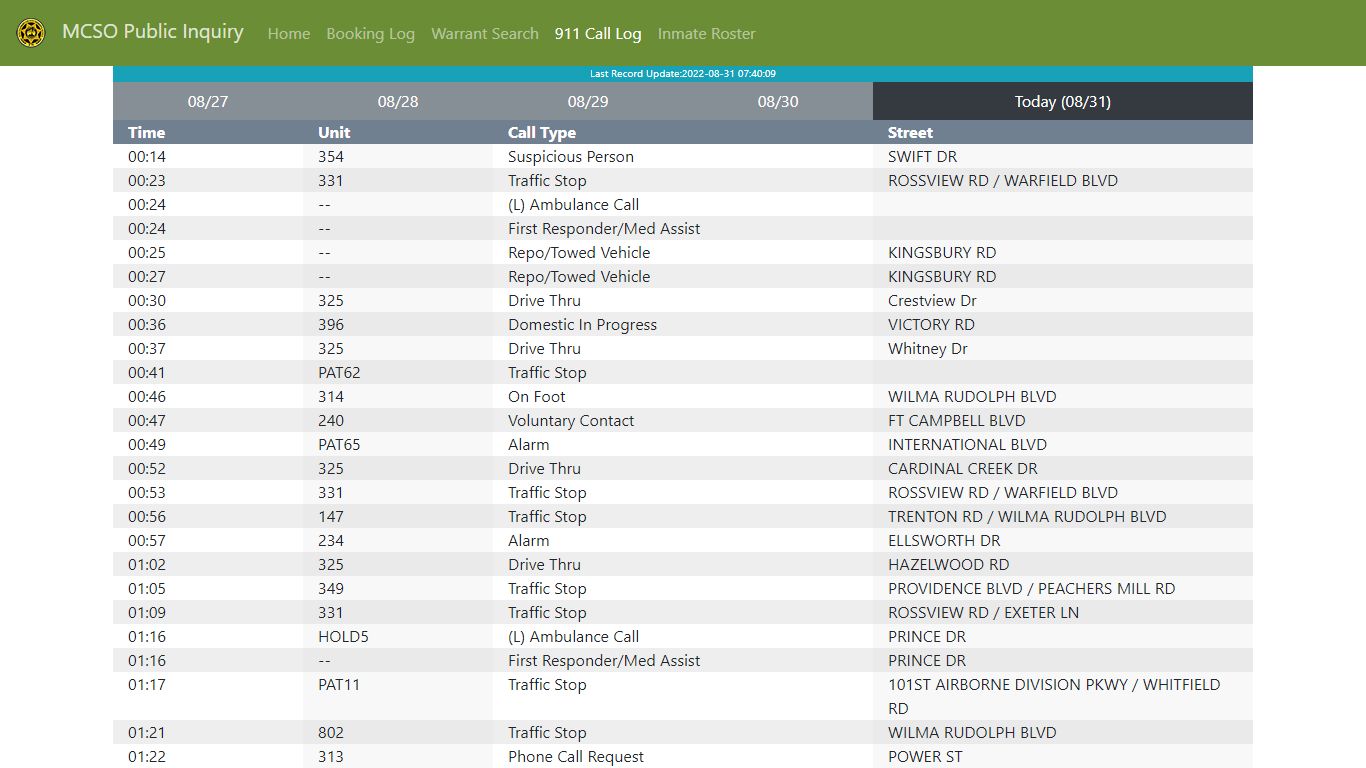Screen dimensions: 1366x768
Task: Select the On Foot call type
Action: 683,396
